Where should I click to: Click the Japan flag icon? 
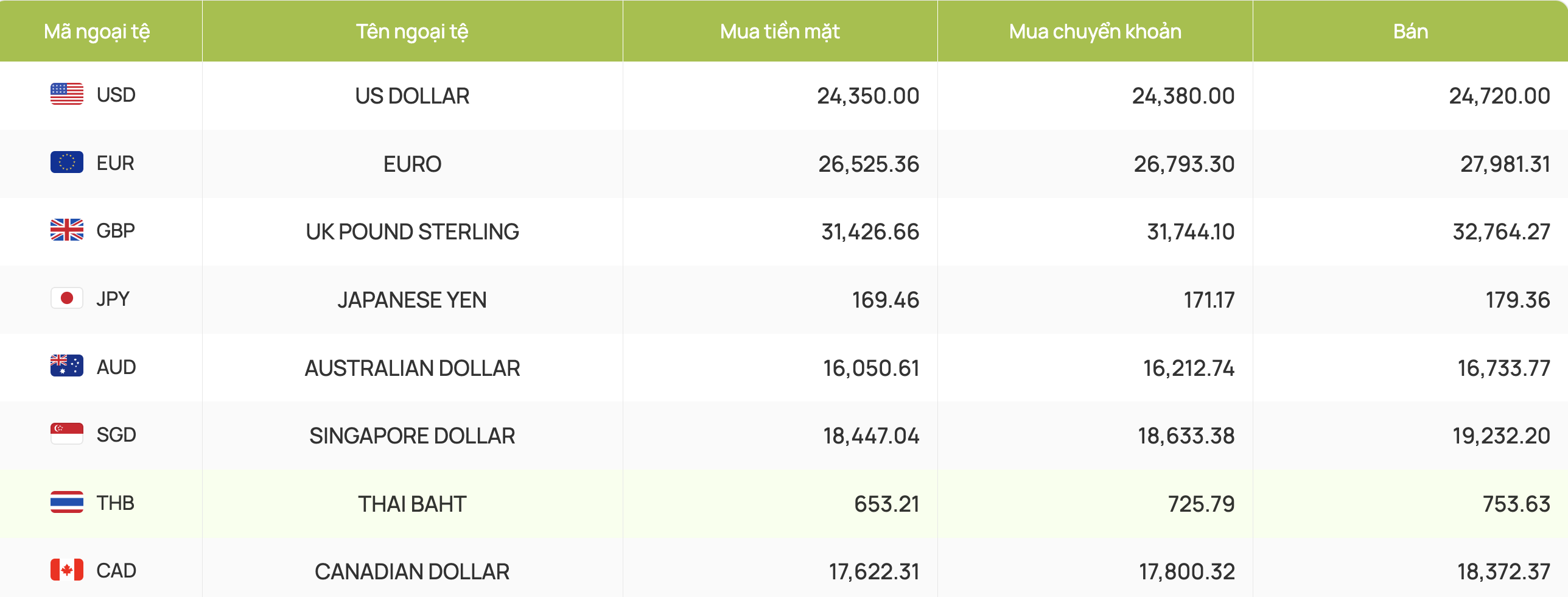tap(67, 298)
